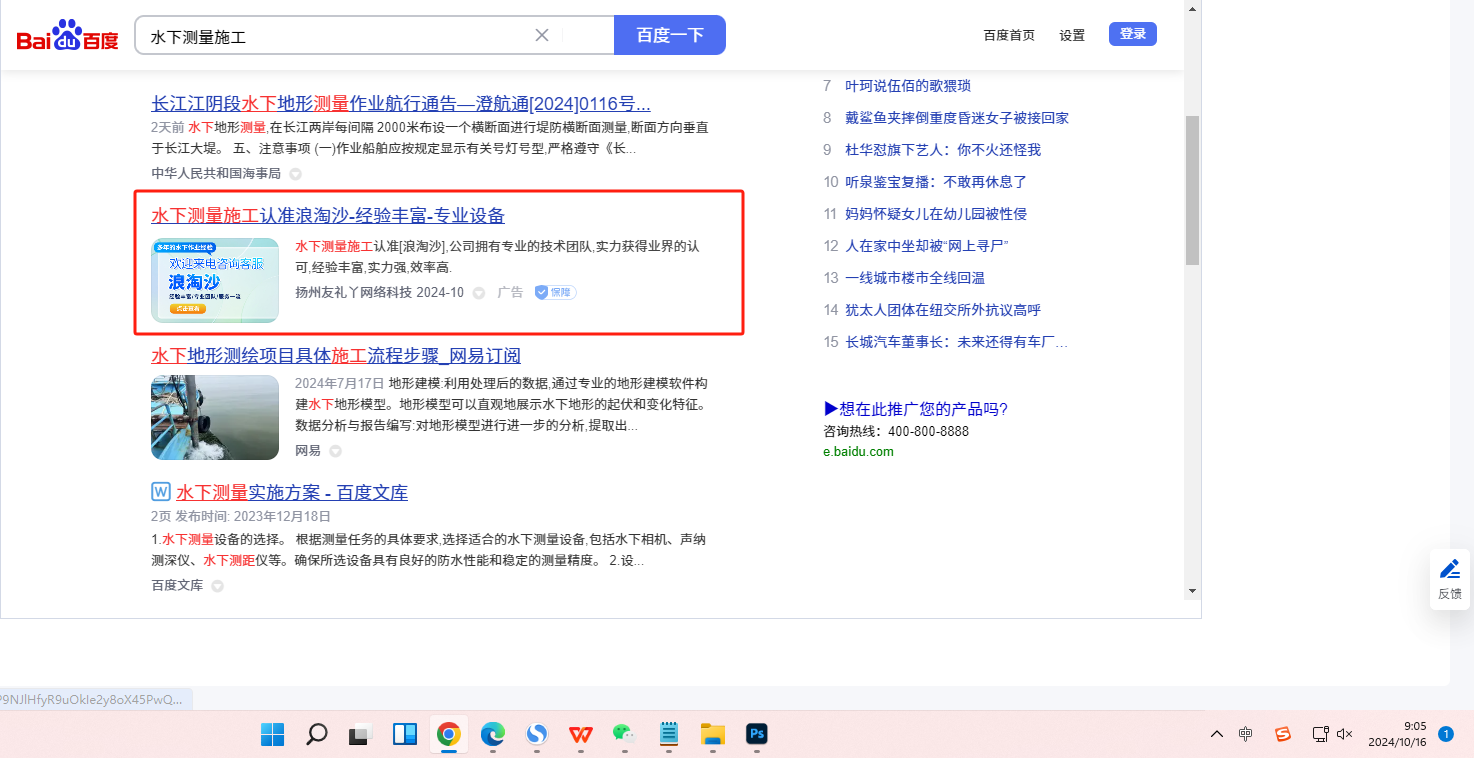
Task: Click the Baidu logo
Action: point(67,37)
